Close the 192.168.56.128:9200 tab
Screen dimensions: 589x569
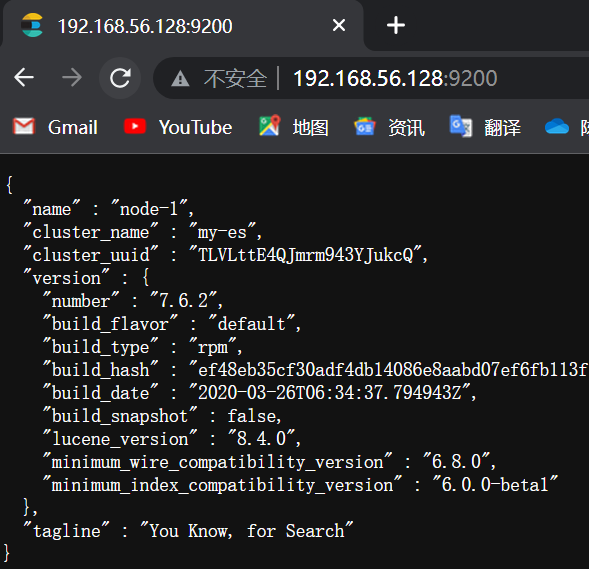(339, 26)
